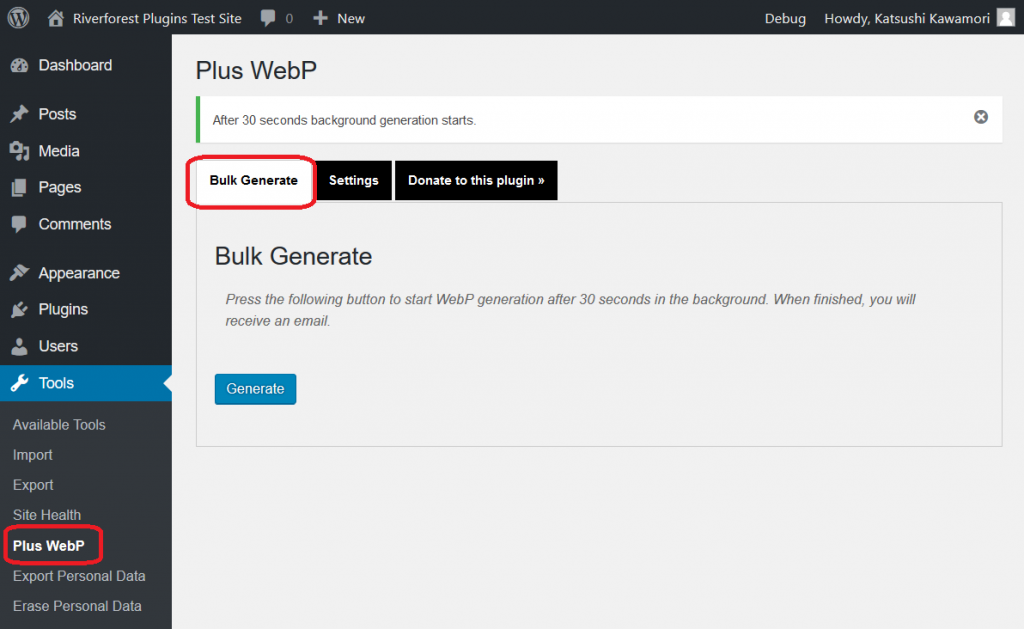The height and width of the screenshot is (629, 1024).
Task: Open the Plus WebP submenu item
Action: coord(49,546)
